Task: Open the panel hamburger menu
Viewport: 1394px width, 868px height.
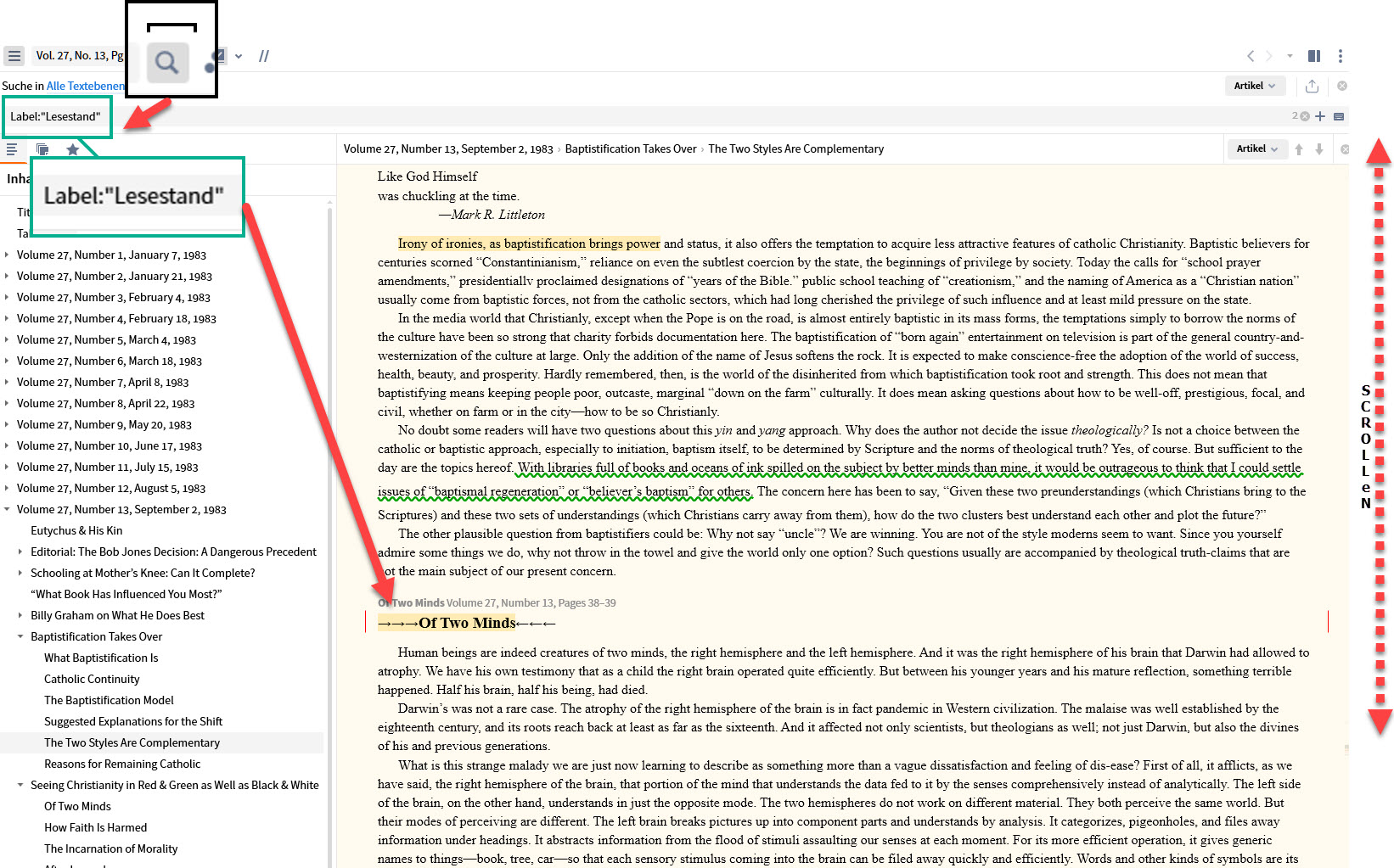Action: coord(14,56)
